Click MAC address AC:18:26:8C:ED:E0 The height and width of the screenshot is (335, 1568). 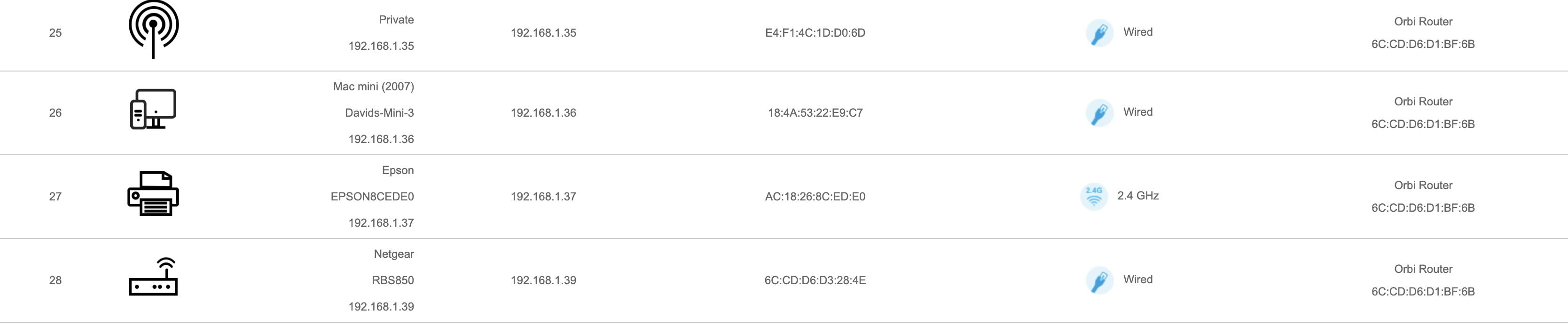click(x=815, y=196)
